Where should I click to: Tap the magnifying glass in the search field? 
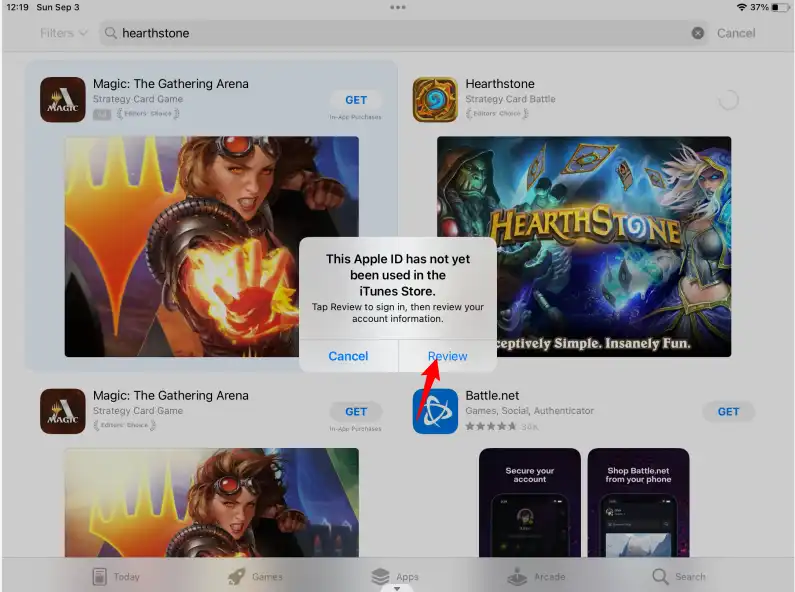pos(111,33)
